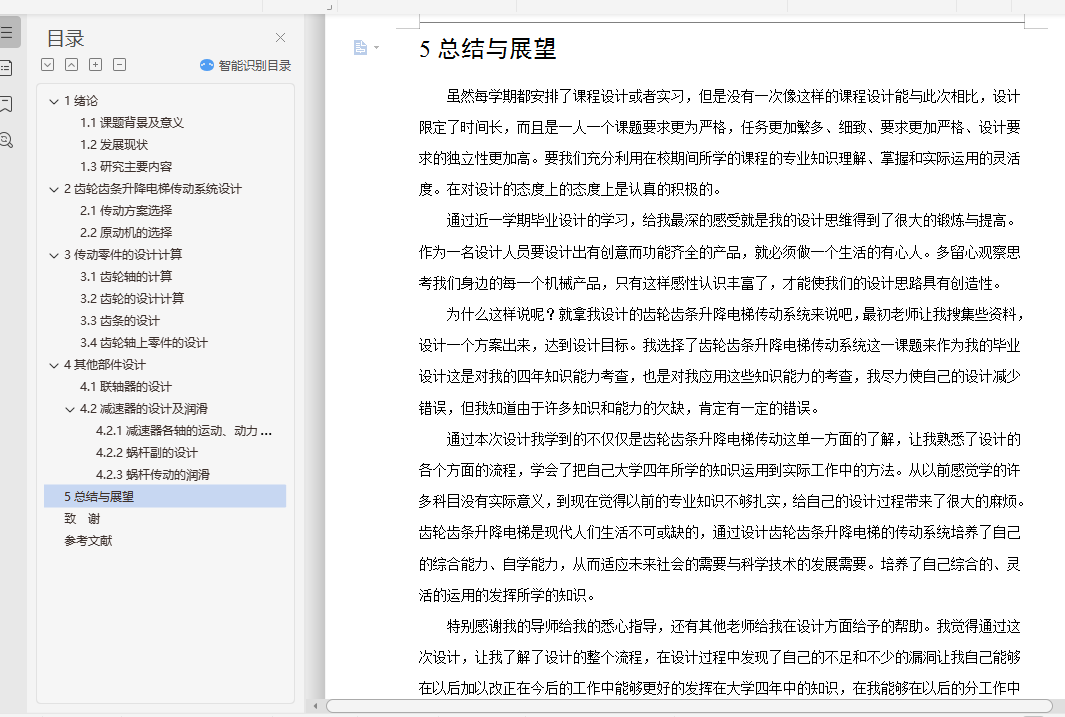Screen dimensions: 1065x717
Task: Click paragraph starting 特别感谢我的导师
Action: [x=720, y=657]
